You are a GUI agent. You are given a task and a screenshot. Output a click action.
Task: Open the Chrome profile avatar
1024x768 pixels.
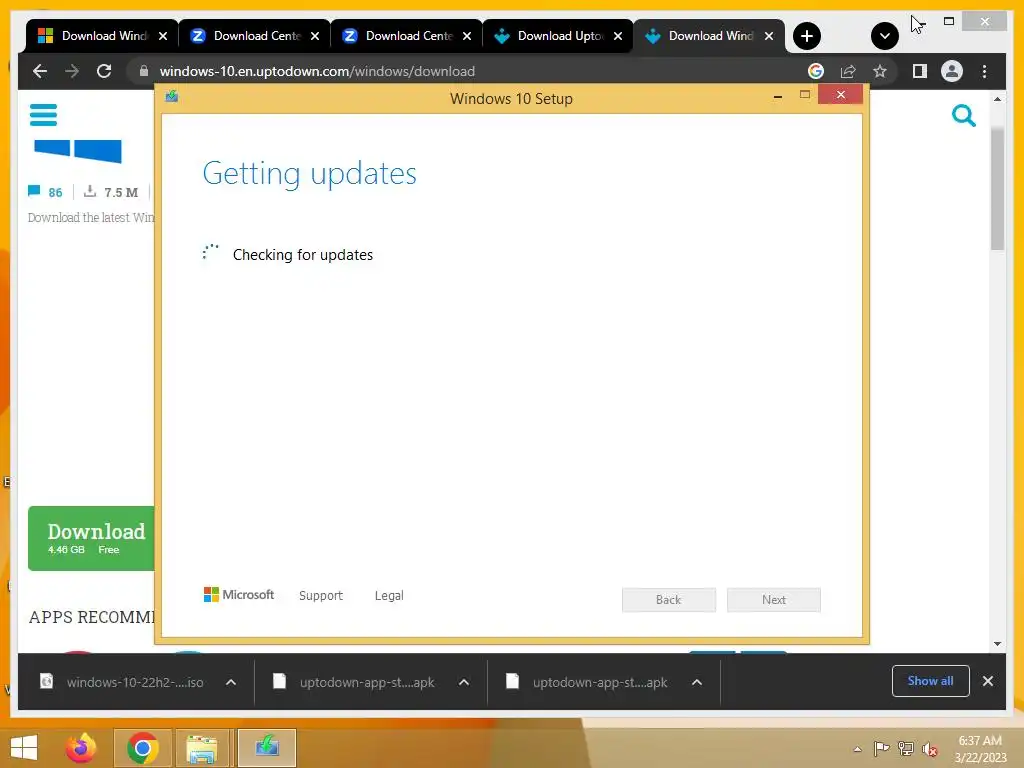(952, 71)
